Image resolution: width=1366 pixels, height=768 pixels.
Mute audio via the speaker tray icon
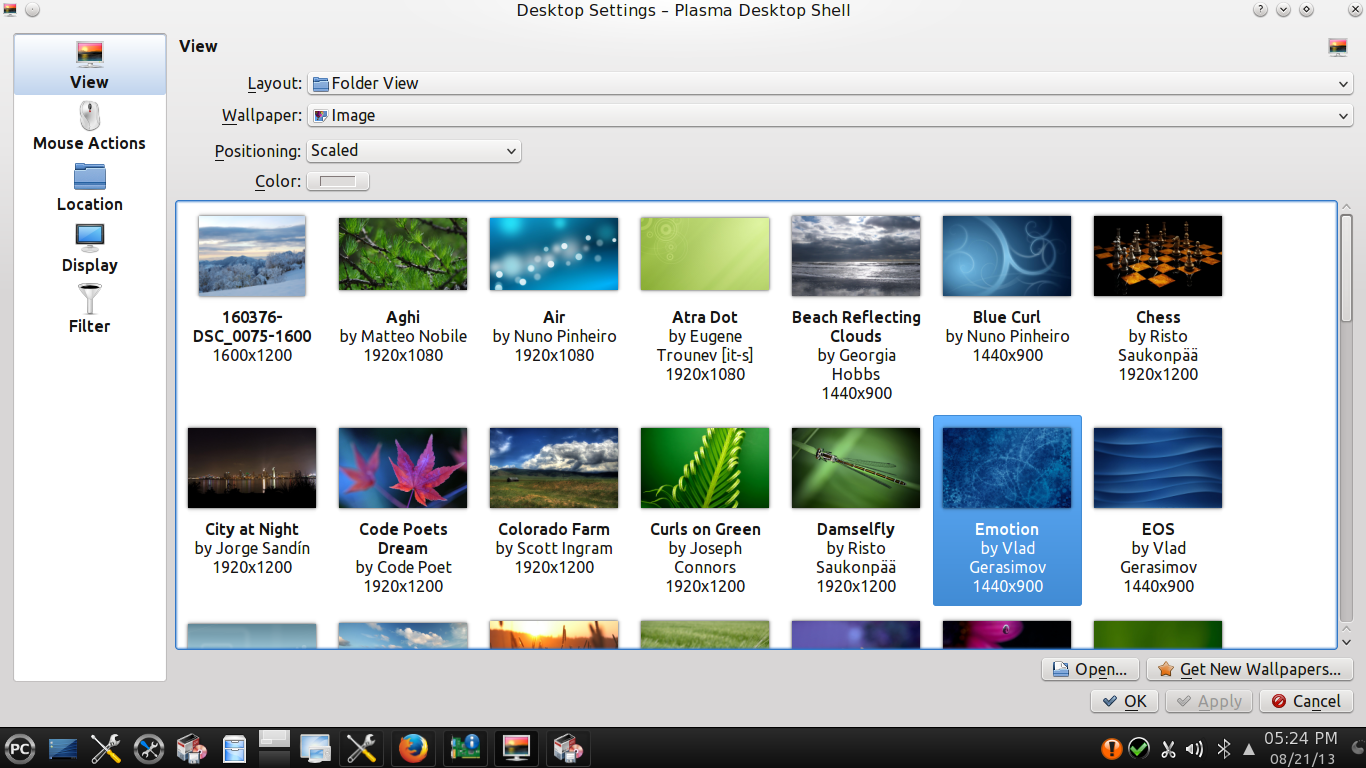tap(1194, 748)
